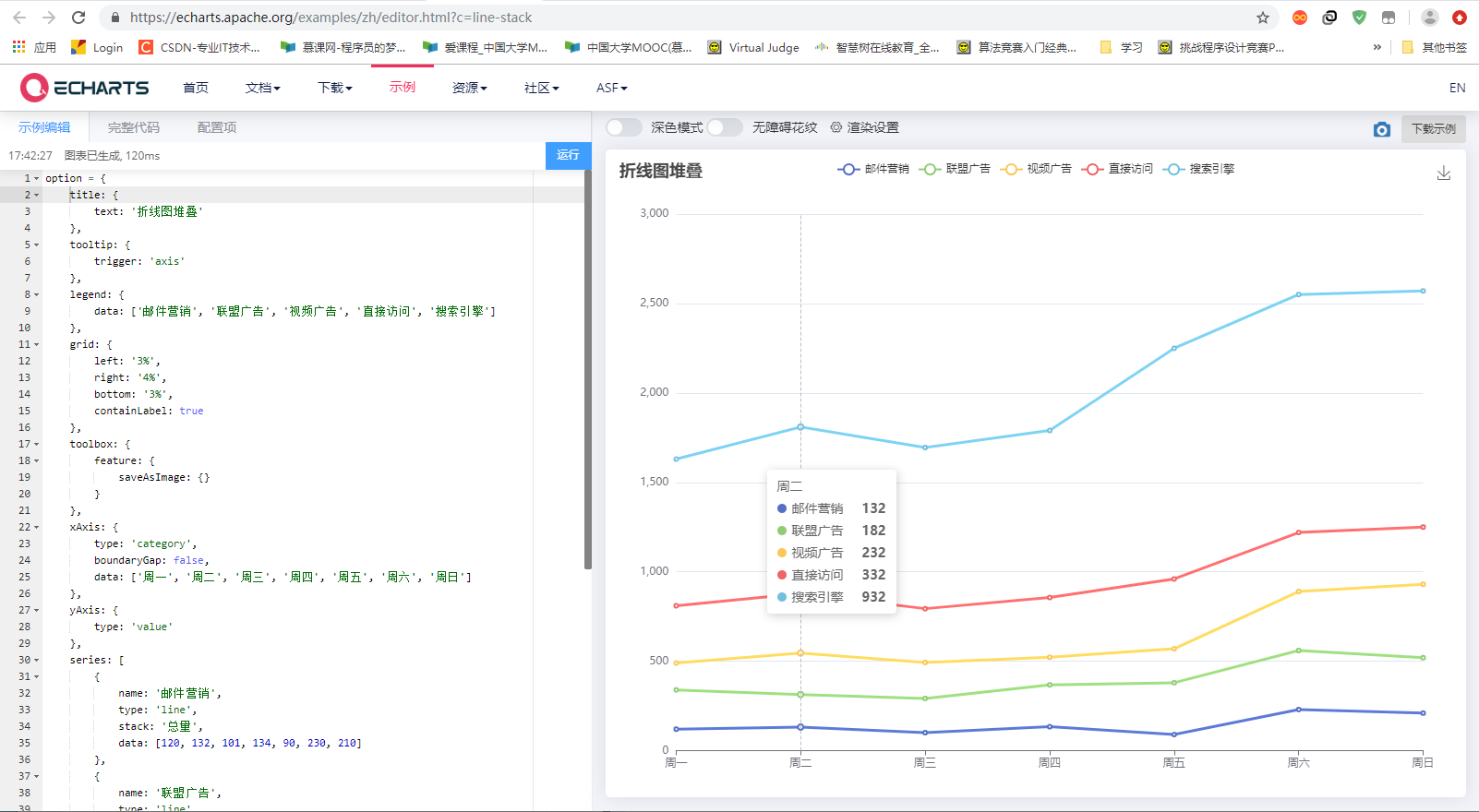Open the 文档 dropdown menu
The image size is (1479, 812).
(x=263, y=88)
